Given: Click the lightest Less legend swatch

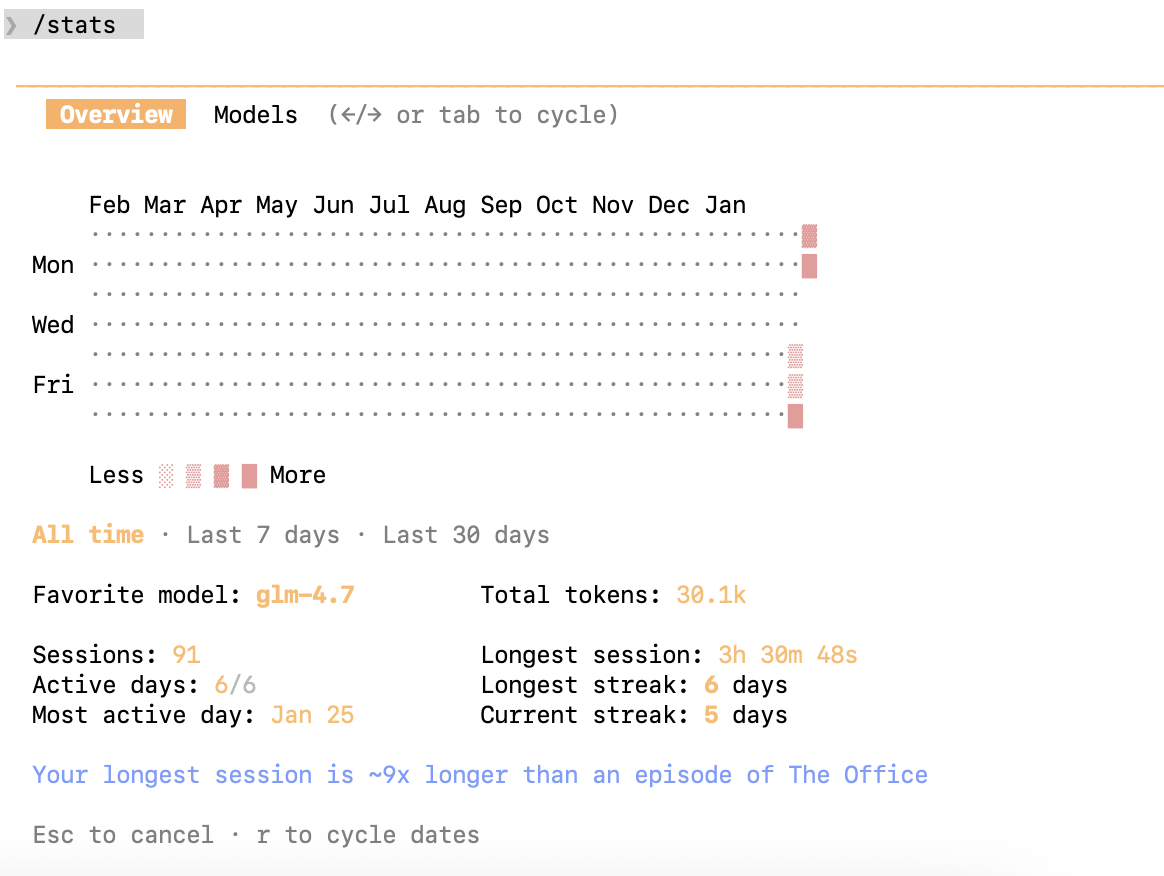Looking at the screenshot, I should coord(166,476).
